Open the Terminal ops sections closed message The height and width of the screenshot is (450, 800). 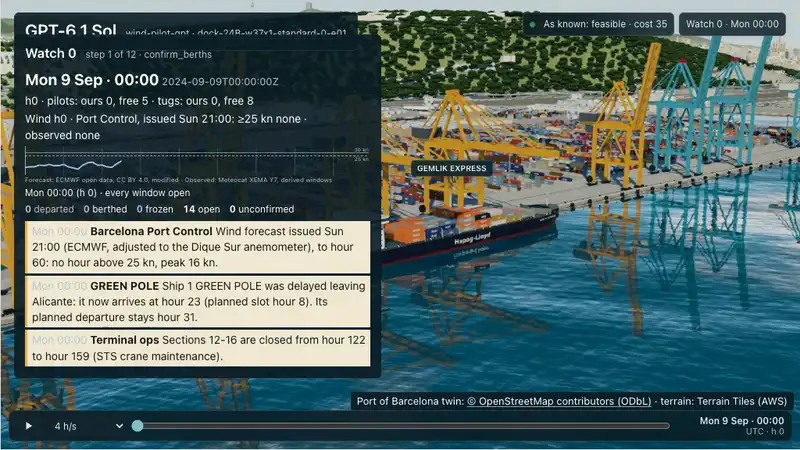click(x=198, y=348)
